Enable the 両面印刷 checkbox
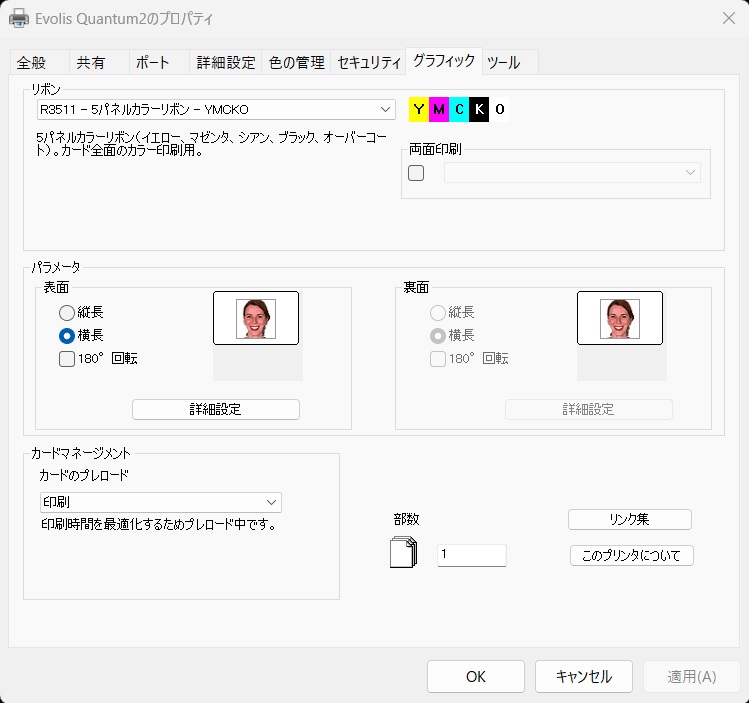This screenshot has width=749, height=703. 416,173
